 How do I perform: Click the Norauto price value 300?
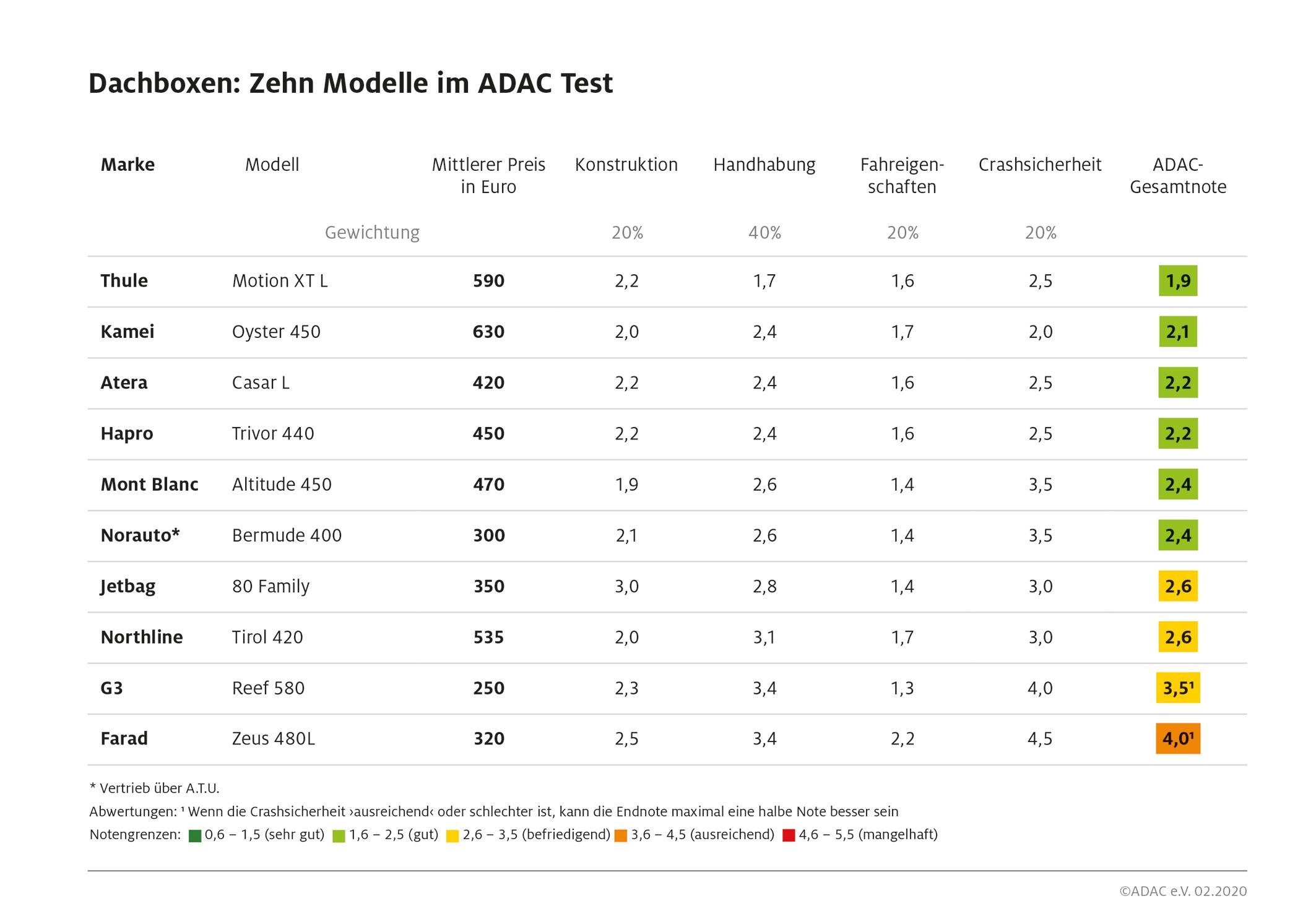(x=489, y=535)
